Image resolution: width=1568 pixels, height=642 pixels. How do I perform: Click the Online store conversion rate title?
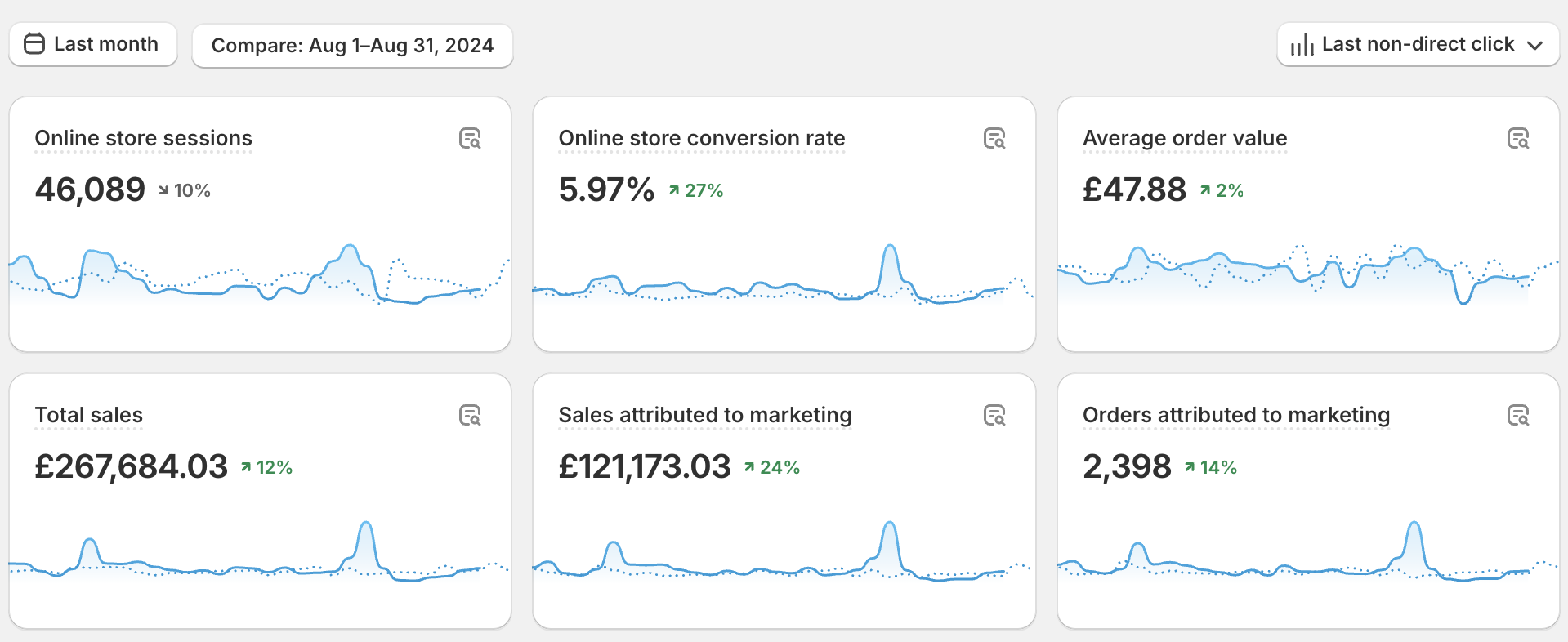click(x=701, y=138)
